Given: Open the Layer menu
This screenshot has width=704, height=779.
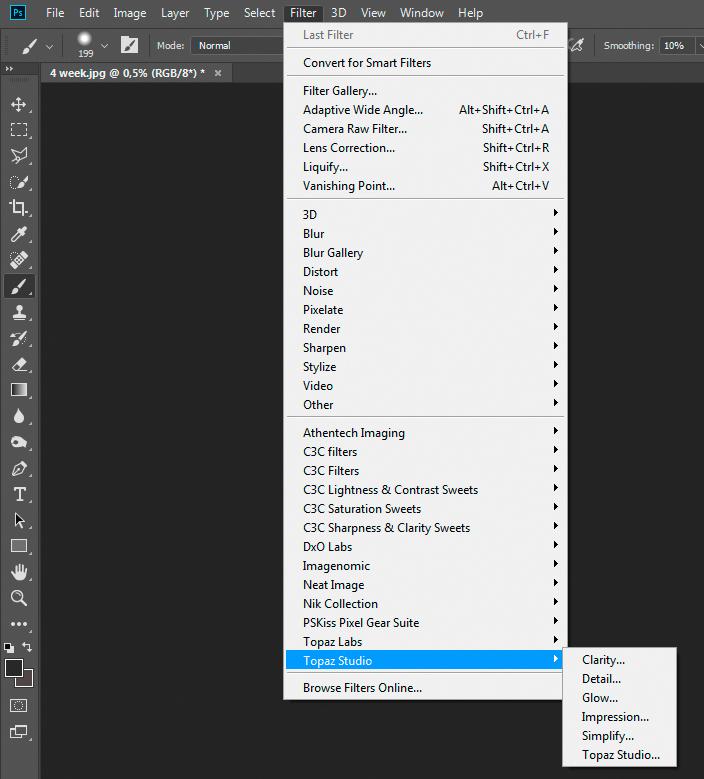Looking at the screenshot, I should [175, 13].
